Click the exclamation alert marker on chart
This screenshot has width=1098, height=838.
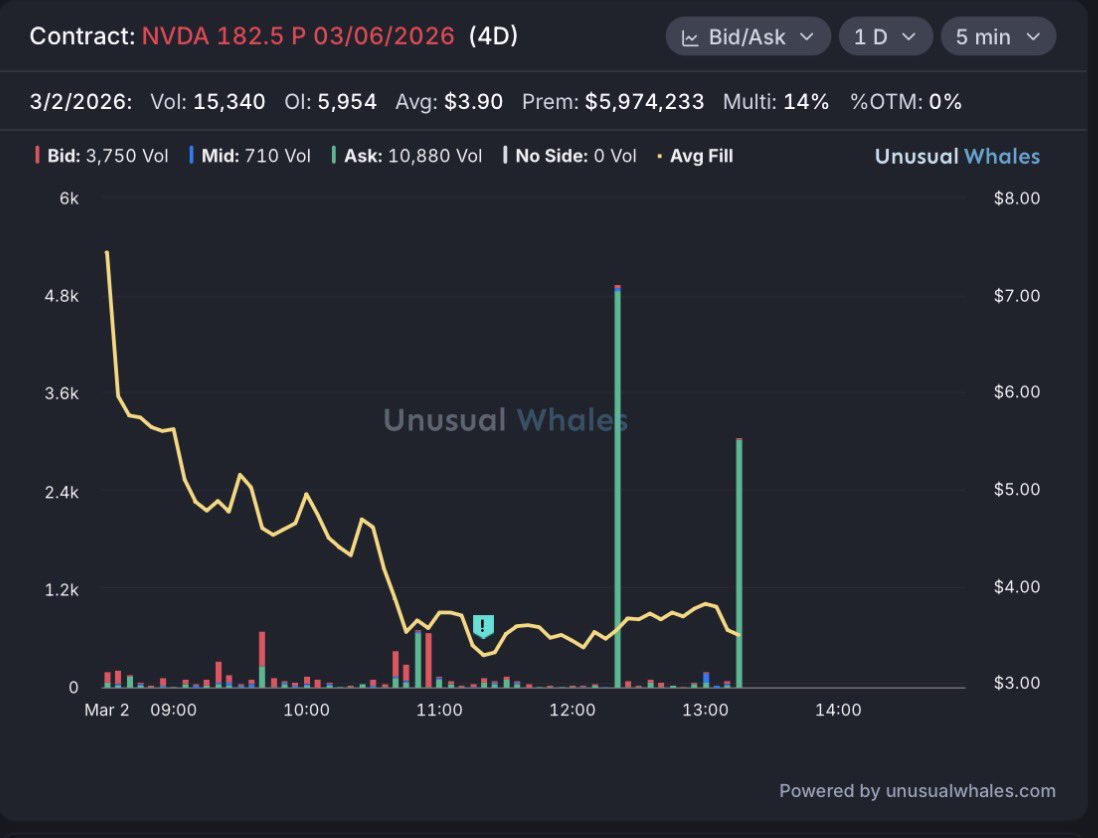point(483,625)
